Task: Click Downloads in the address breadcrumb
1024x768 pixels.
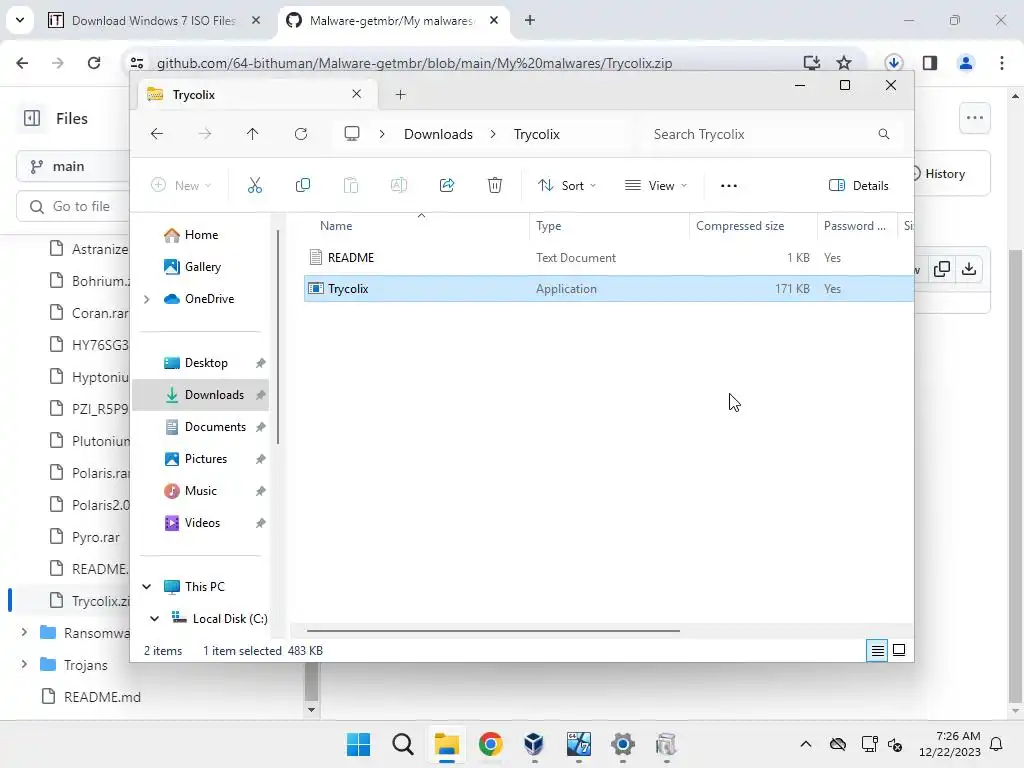Action: [x=438, y=134]
